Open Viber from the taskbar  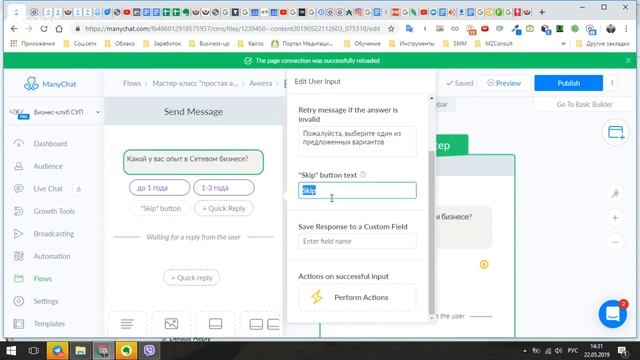tap(149, 350)
